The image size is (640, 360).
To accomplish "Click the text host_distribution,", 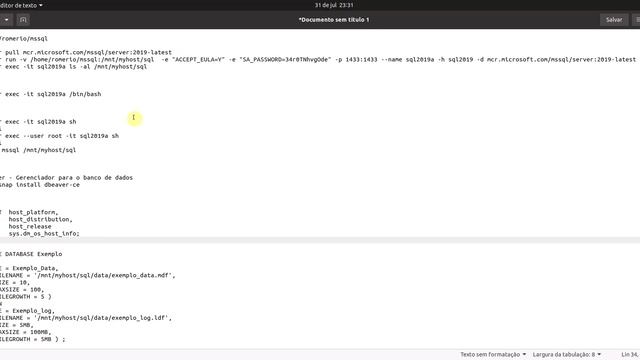I will pos(40,219).
